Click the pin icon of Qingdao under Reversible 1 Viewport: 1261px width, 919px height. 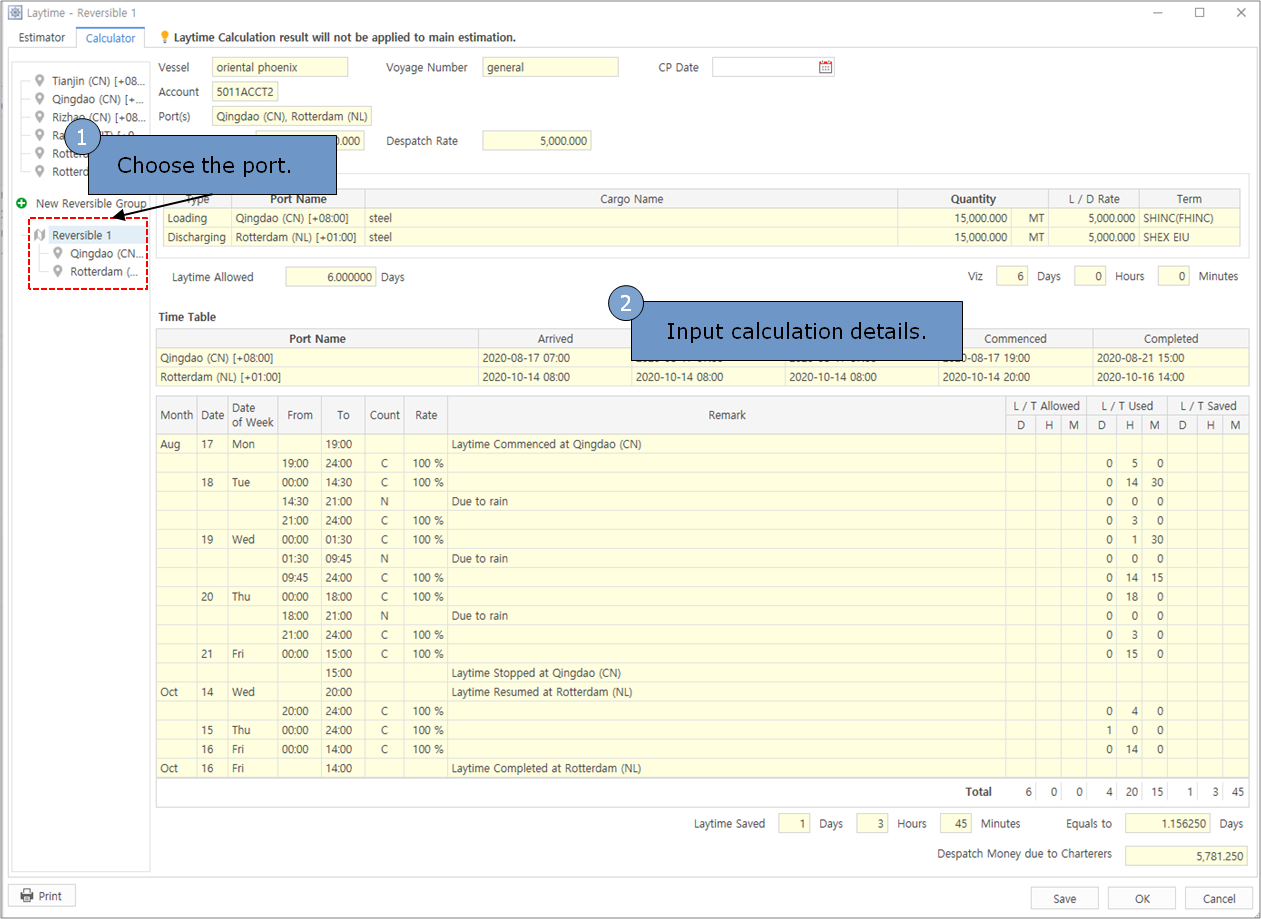58,253
